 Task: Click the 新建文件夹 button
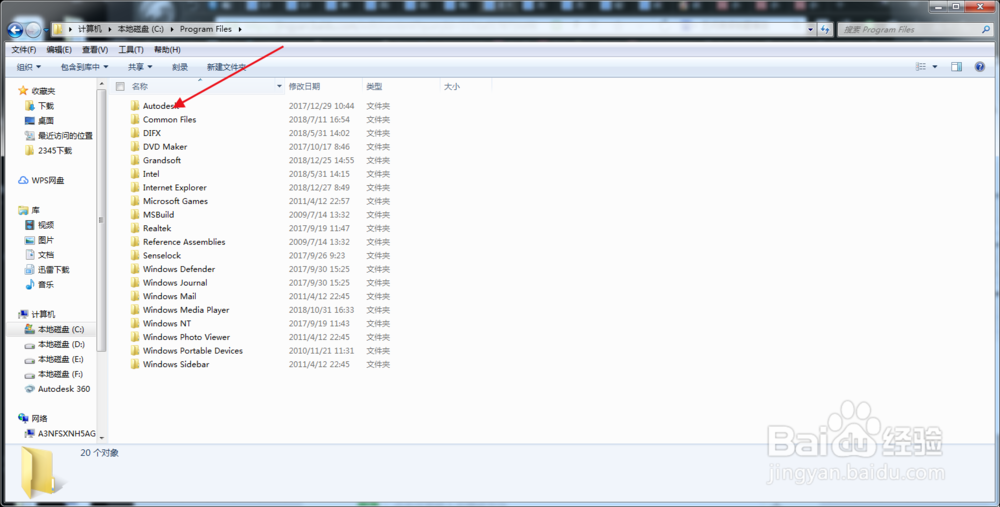coord(226,67)
